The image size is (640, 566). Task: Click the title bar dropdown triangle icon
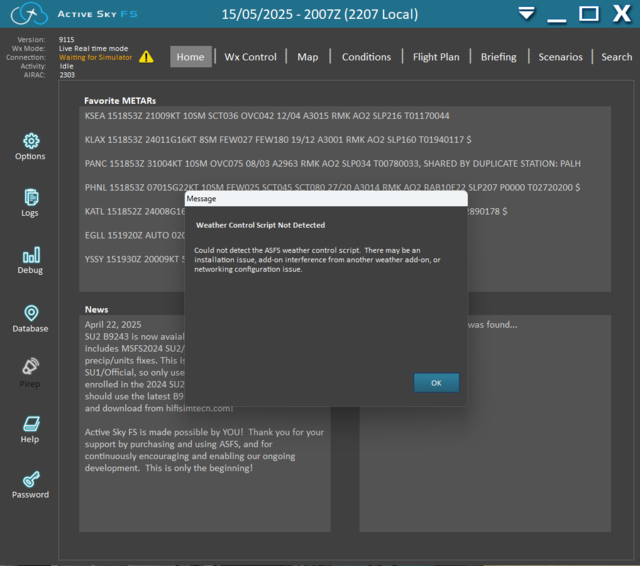(x=527, y=13)
